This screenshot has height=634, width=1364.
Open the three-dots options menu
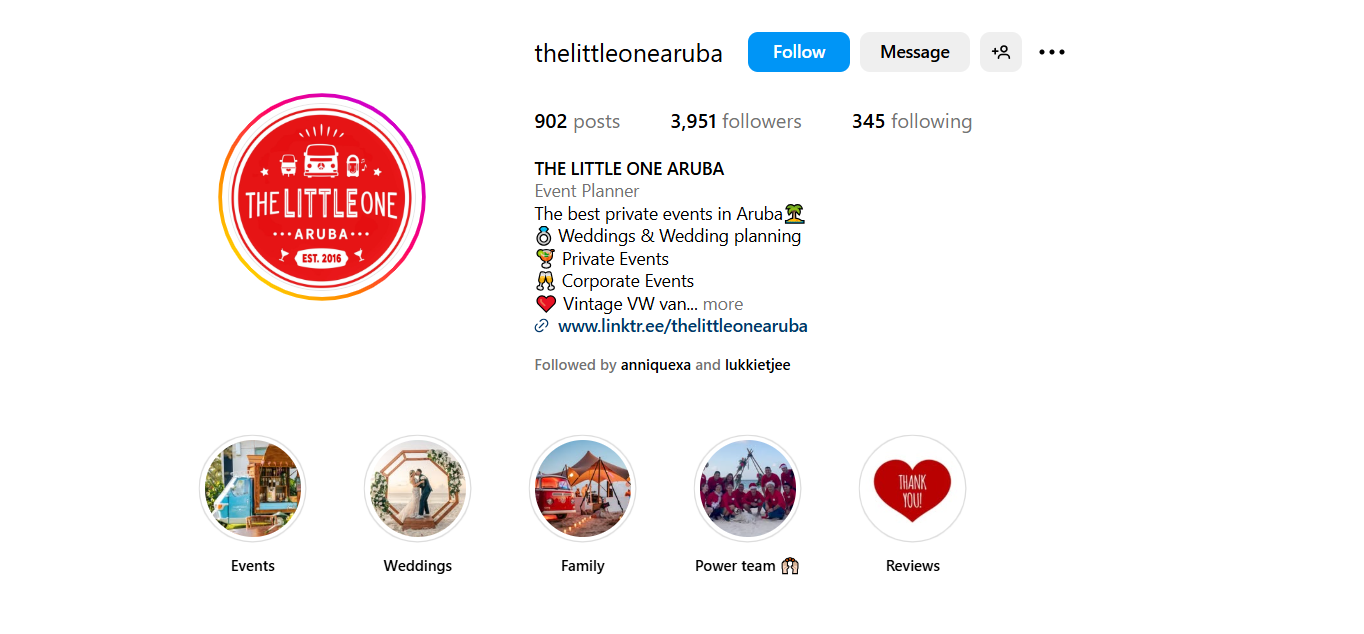pos(1052,52)
